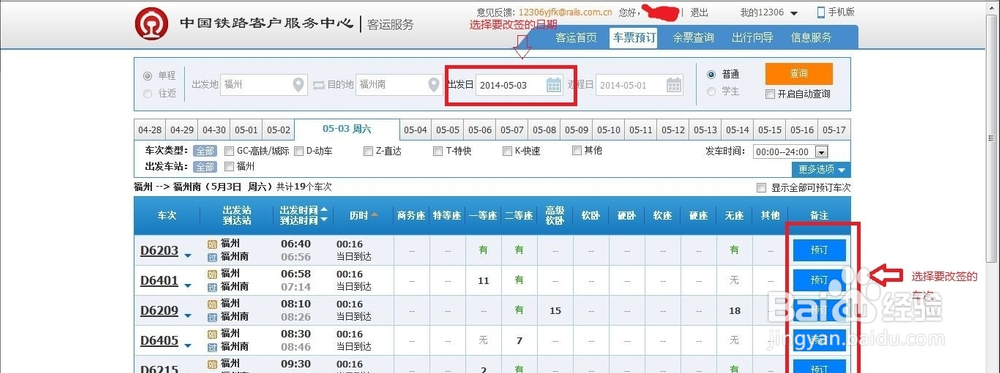Click 出发地 input field showing 福州
Image resolution: width=1000 pixels, height=373 pixels.
point(264,85)
